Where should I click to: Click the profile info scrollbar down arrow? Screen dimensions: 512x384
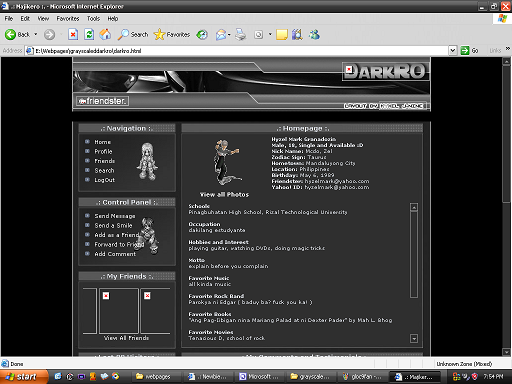point(414,339)
